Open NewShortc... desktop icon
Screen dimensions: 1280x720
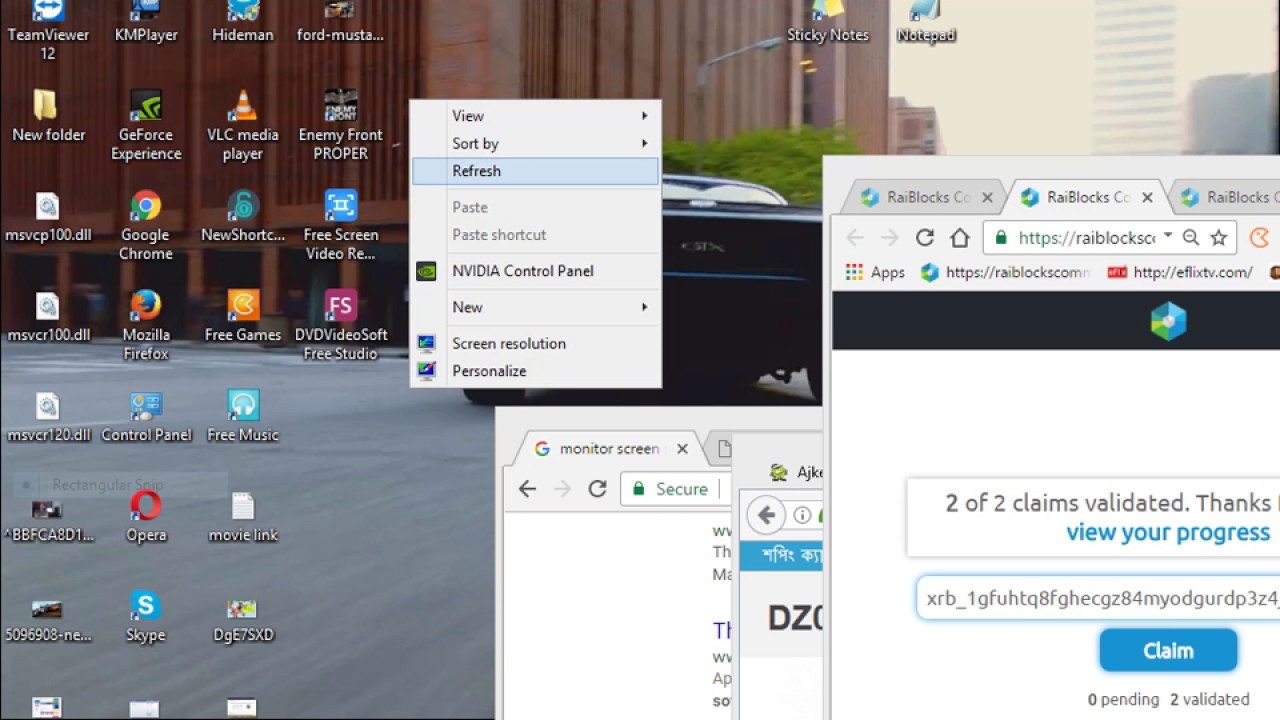pyautogui.click(x=242, y=216)
